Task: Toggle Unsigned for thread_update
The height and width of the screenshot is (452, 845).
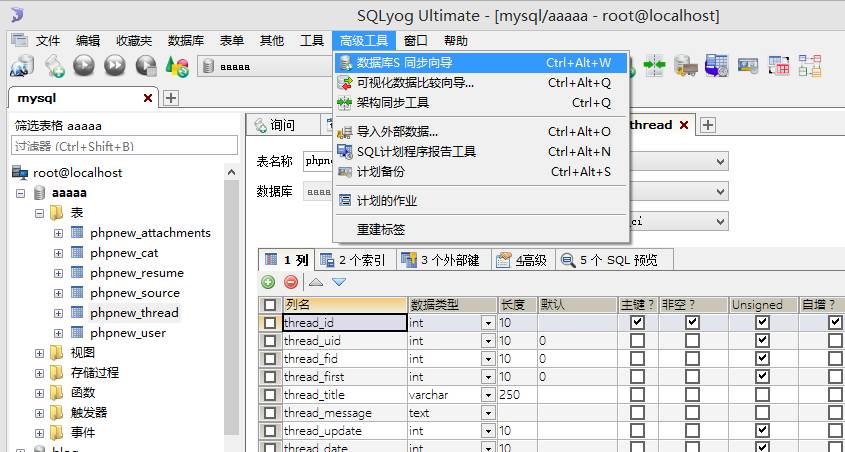Action: click(762, 431)
